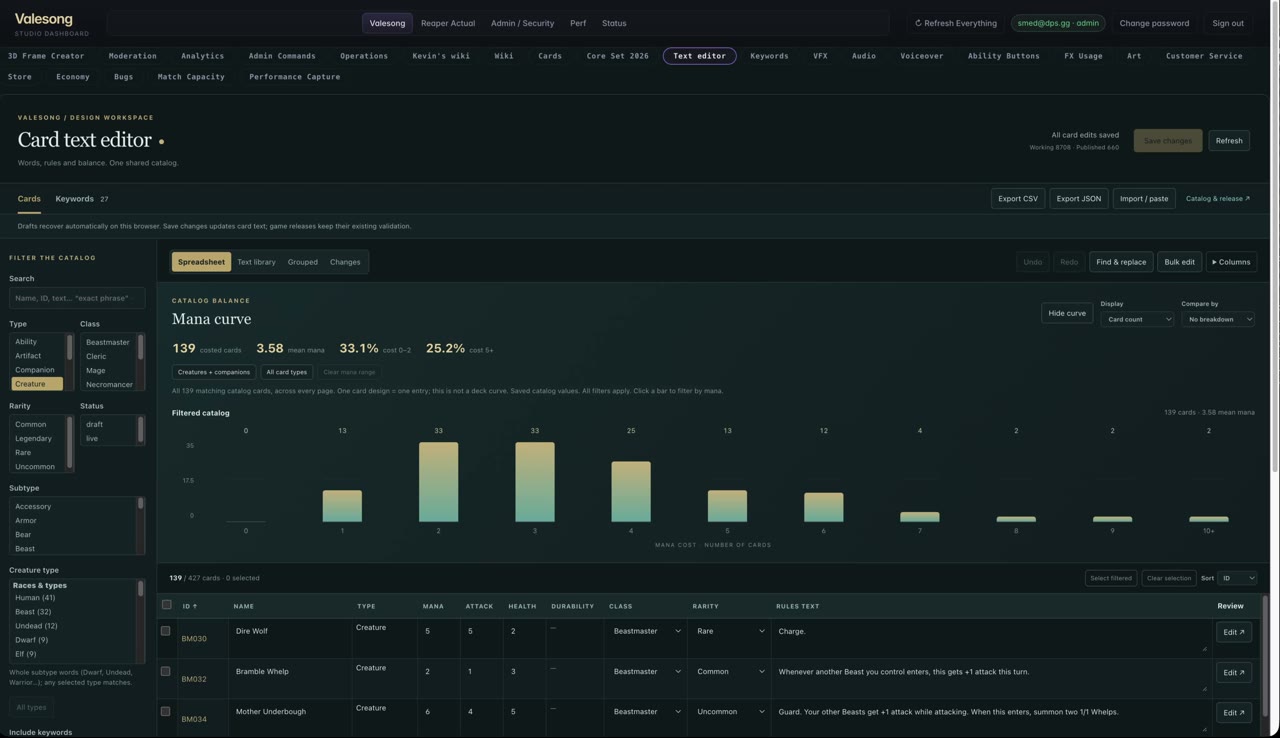Check the Bramble Whelp row checkbox
Image resolution: width=1280 pixels, height=738 pixels.
click(x=166, y=671)
